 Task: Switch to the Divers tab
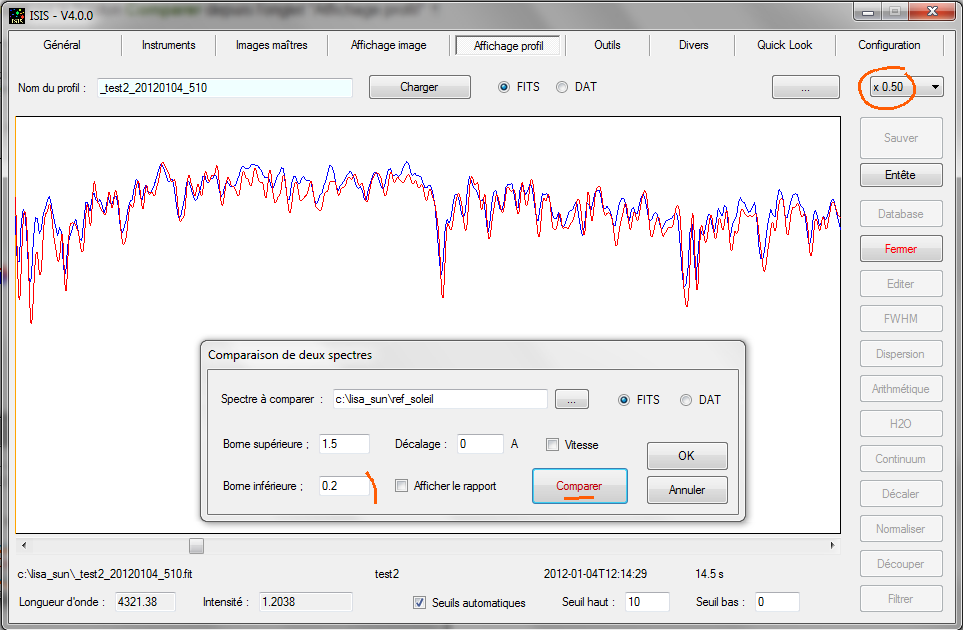[693, 45]
